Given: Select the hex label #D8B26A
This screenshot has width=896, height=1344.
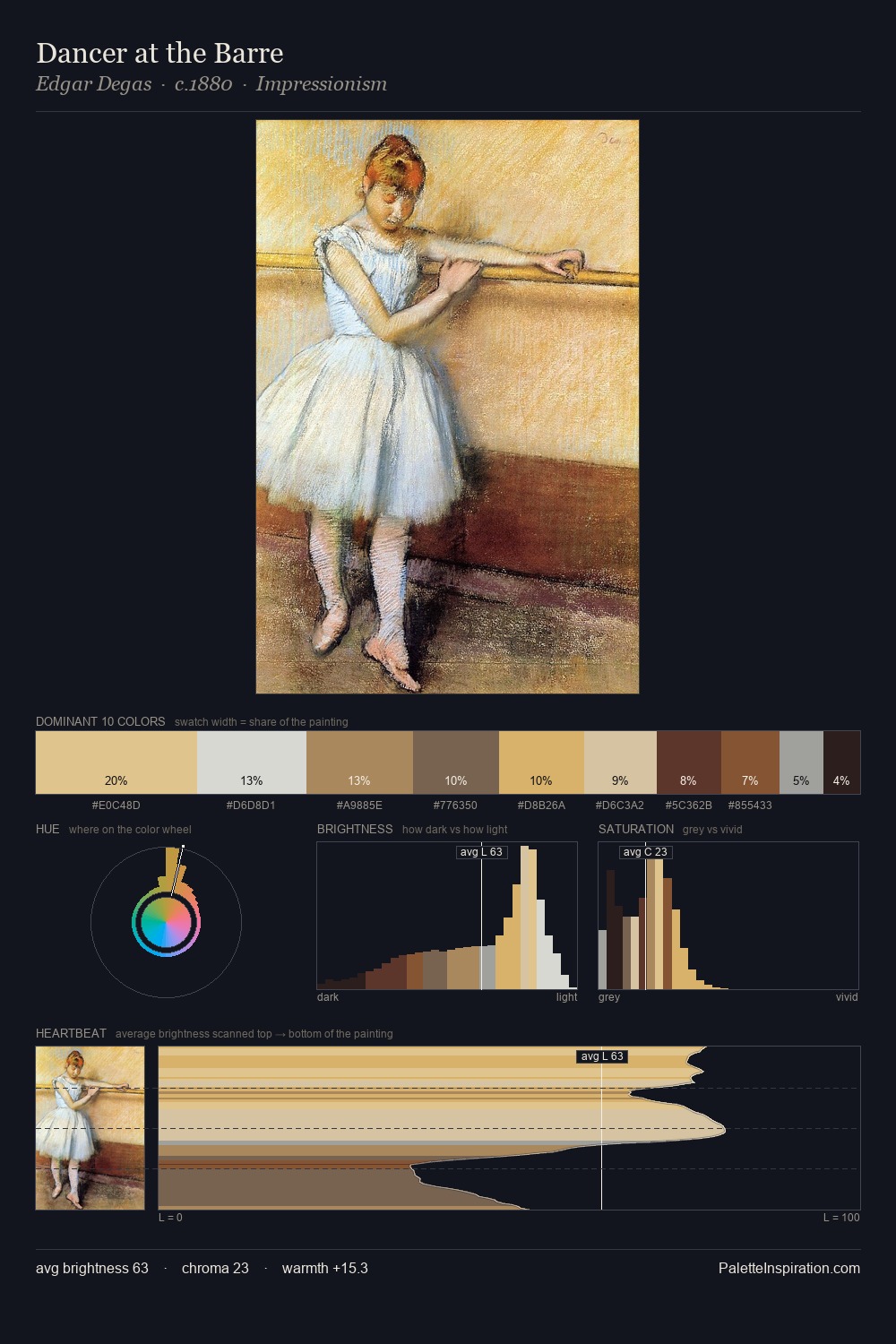Looking at the screenshot, I should [541, 806].
